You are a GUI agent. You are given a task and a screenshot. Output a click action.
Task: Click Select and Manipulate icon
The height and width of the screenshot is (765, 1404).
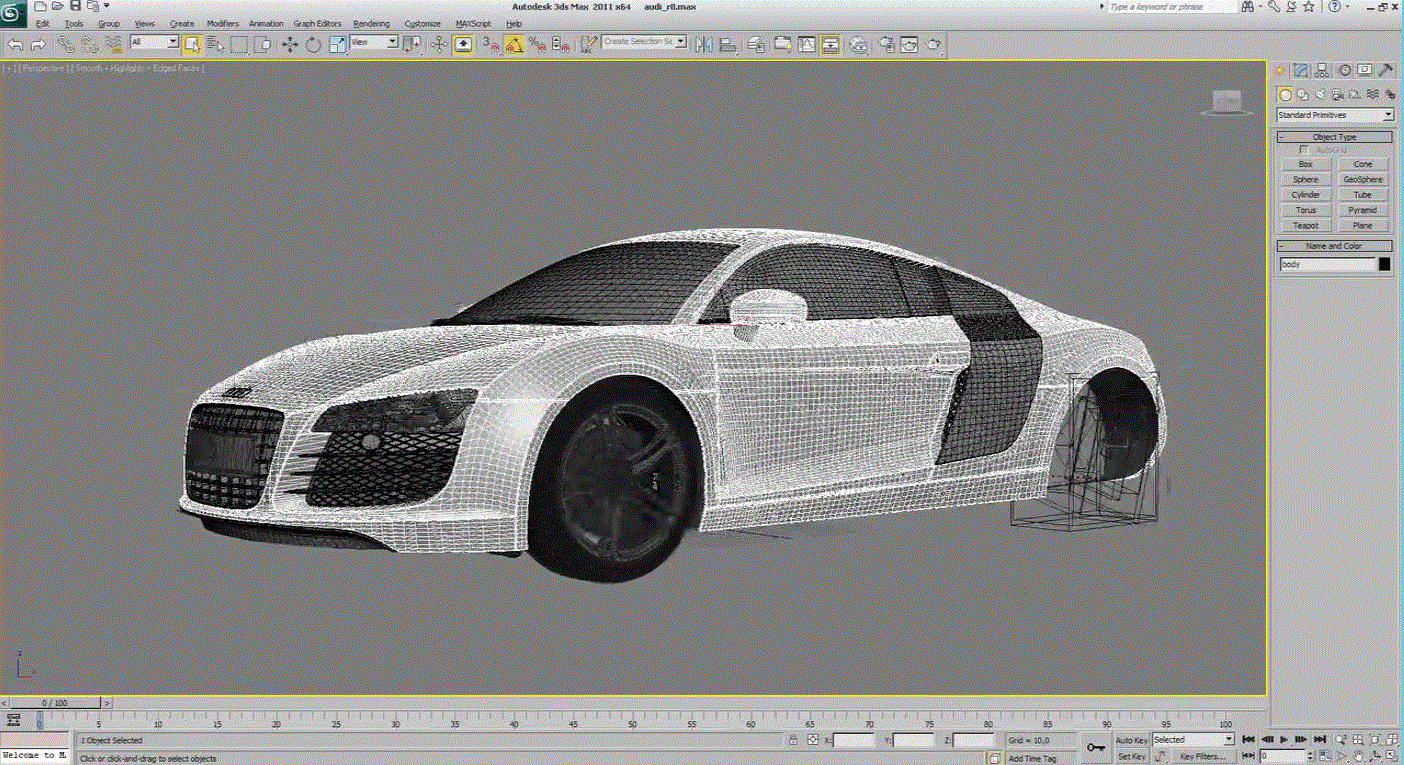[439, 44]
